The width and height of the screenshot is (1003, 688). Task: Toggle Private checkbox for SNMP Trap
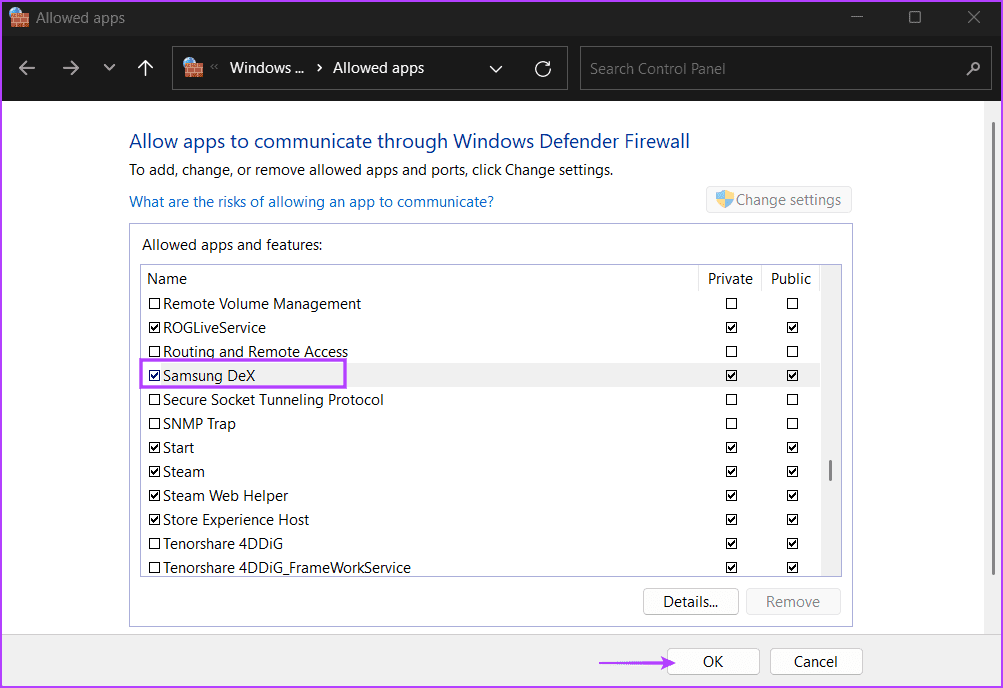pos(731,423)
